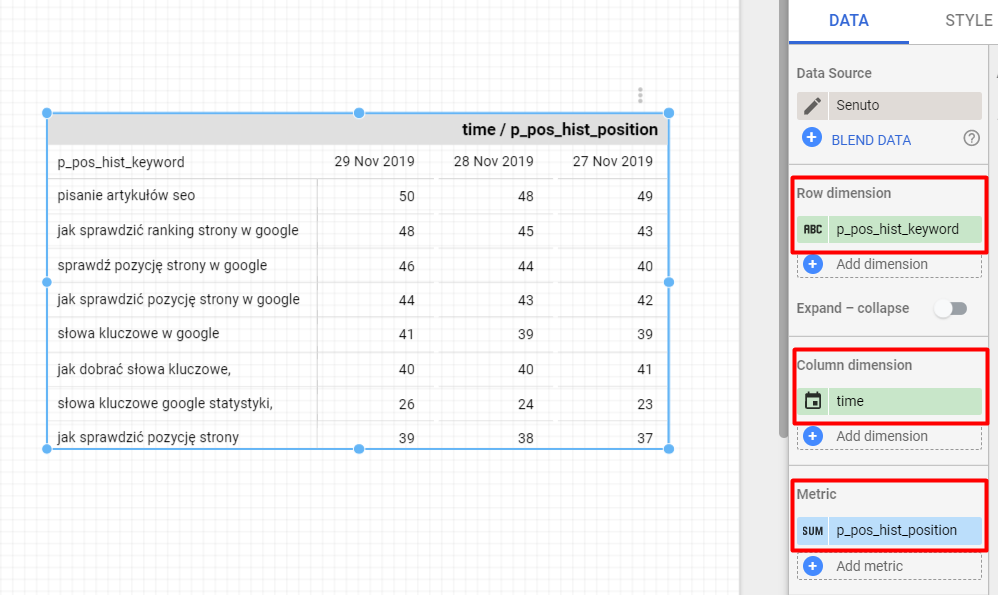This screenshot has width=998, height=595.
Task: Select the time column dimension chip
Action: pos(889,401)
